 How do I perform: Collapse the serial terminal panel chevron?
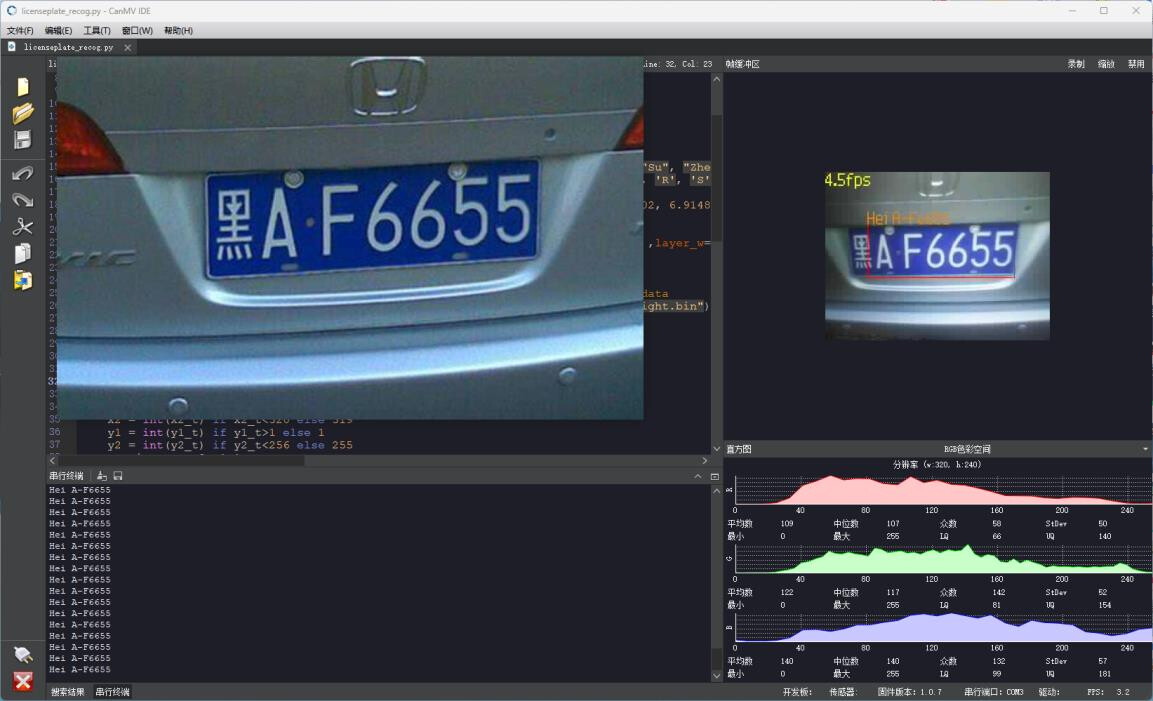tap(698, 476)
